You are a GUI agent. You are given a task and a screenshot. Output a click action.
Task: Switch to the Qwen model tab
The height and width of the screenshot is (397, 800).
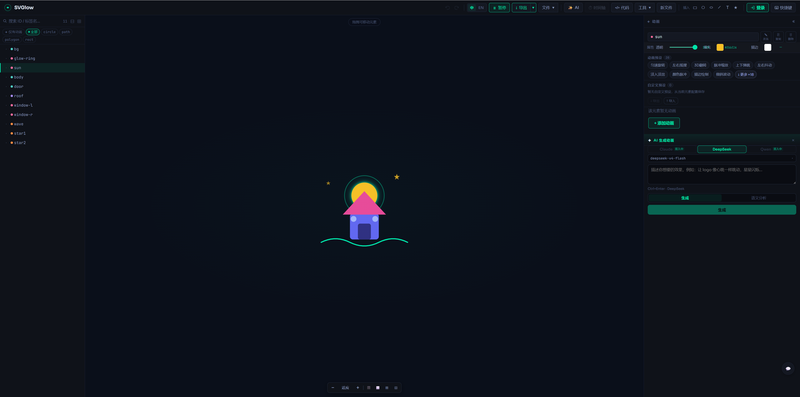click(x=771, y=149)
